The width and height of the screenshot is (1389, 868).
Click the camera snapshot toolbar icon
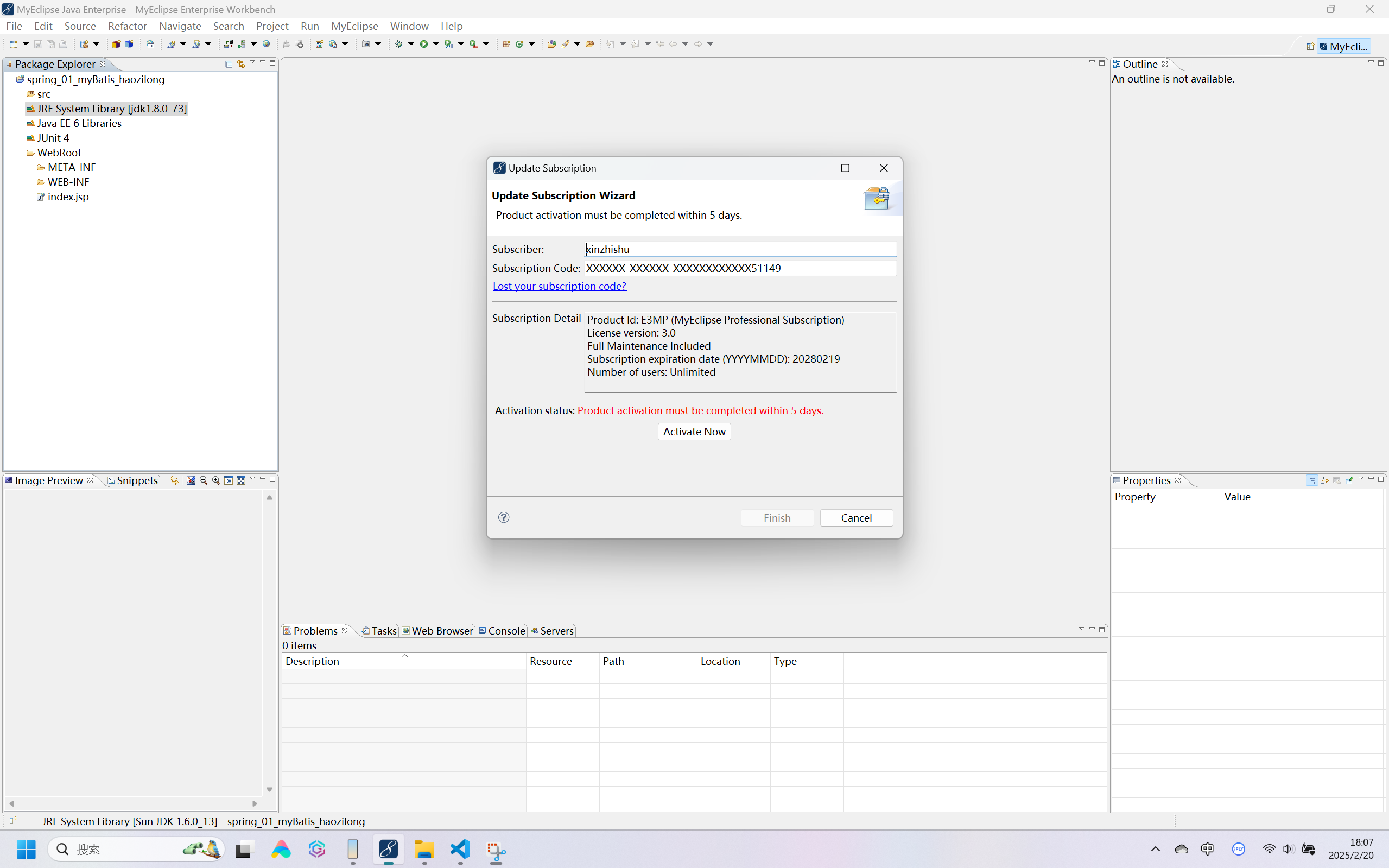click(366, 44)
